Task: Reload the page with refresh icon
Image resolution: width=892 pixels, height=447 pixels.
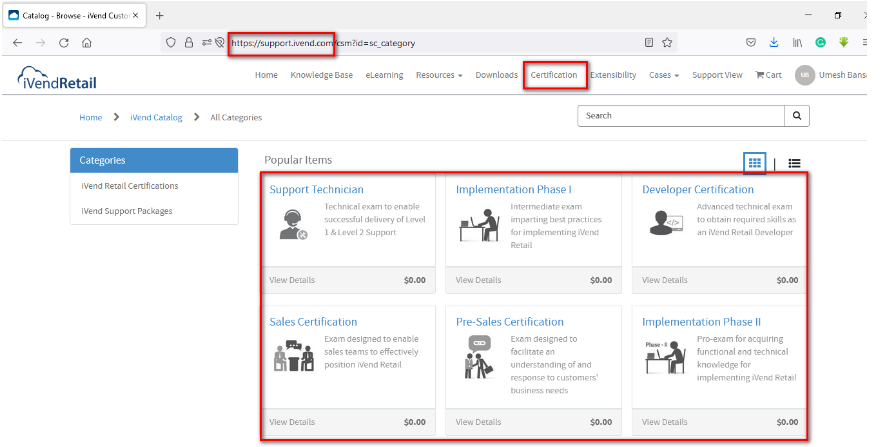Action: 64,43
